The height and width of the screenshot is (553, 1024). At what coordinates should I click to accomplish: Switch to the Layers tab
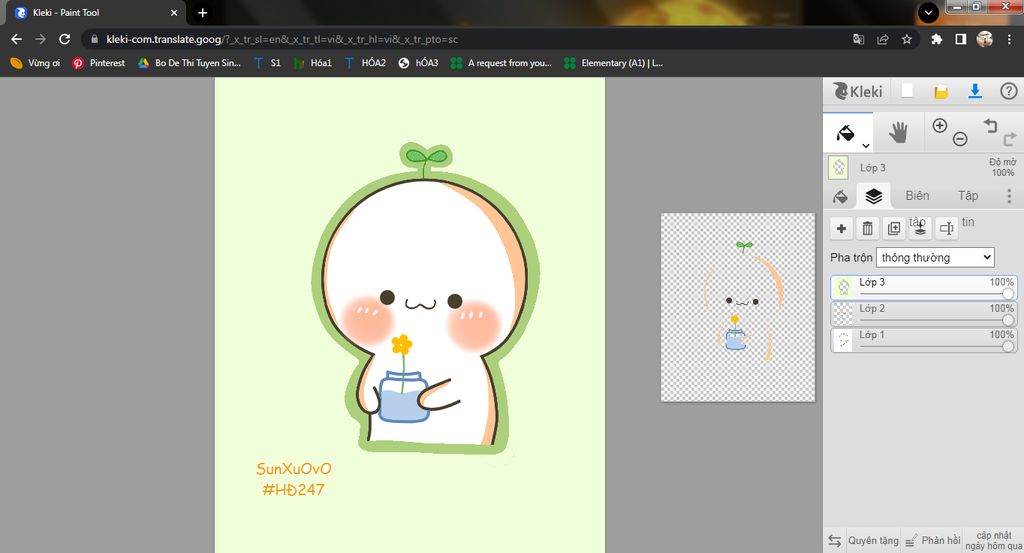pos(874,196)
